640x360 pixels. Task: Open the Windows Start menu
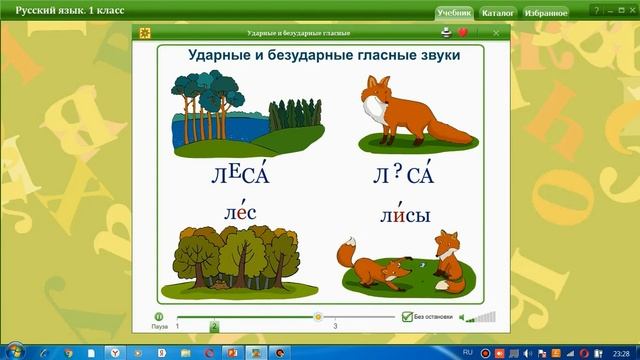pos(15,352)
